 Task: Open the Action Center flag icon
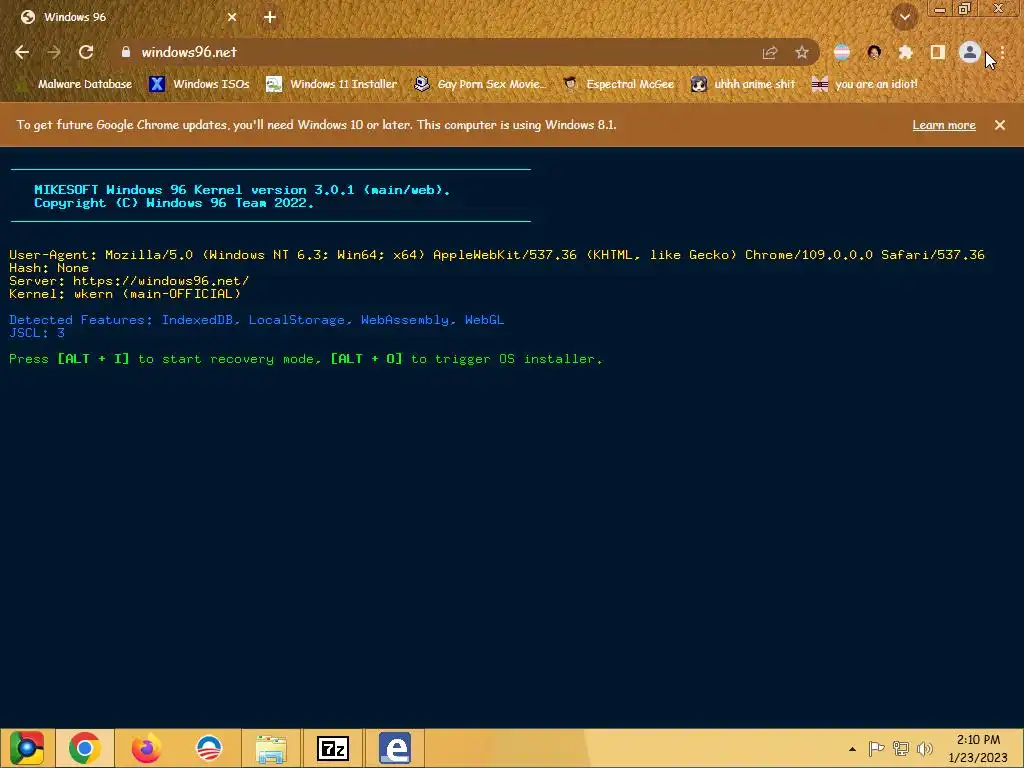pos(876,748)
